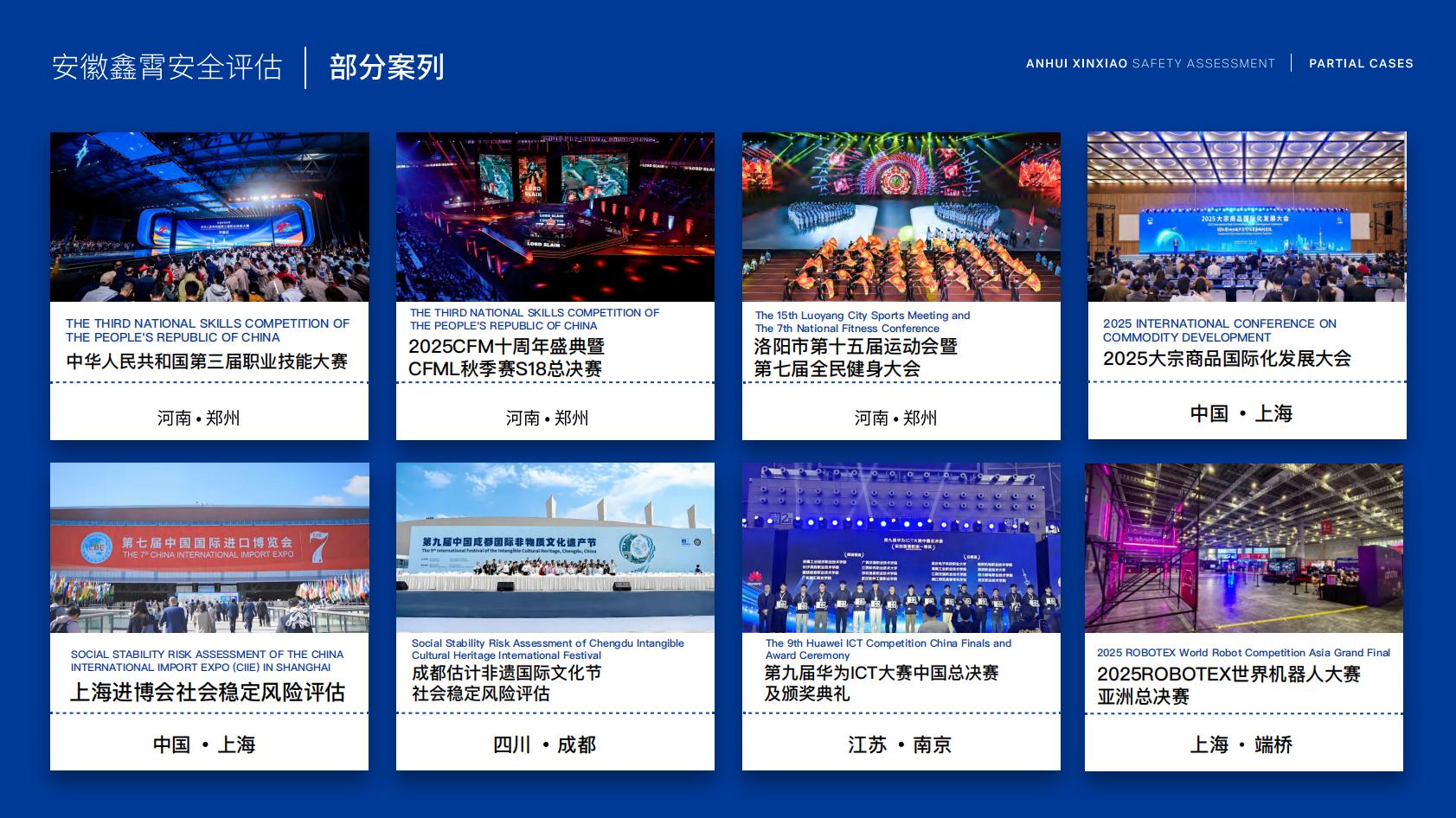Click the 上海 • 端桥 location label

tap(1241, 745)
